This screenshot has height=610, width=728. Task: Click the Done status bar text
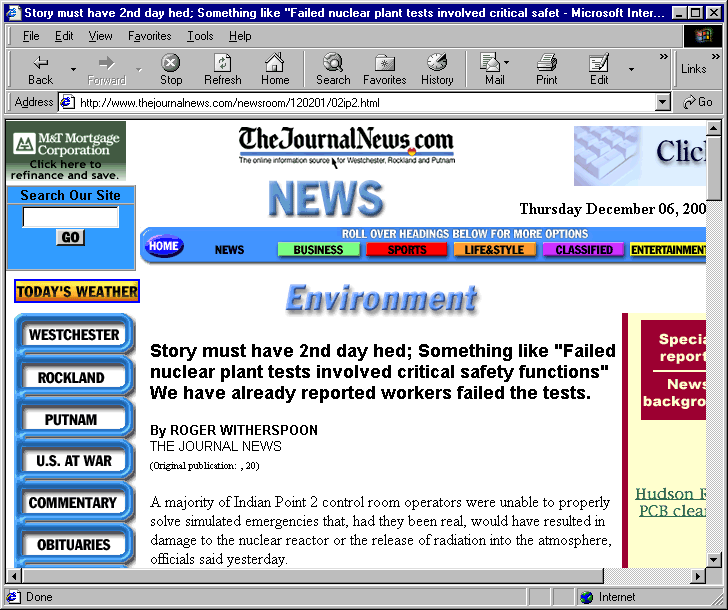tap(39, 597)
